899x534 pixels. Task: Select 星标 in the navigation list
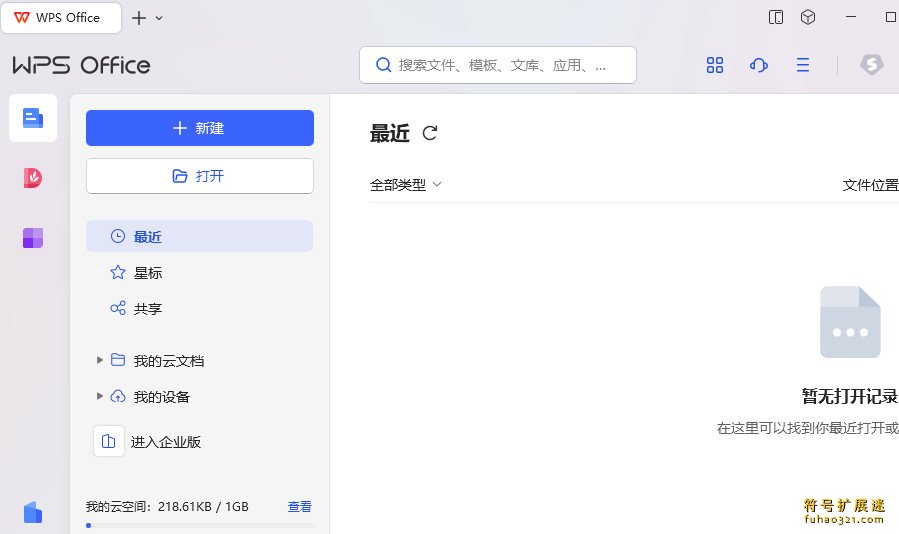point(147,273)
